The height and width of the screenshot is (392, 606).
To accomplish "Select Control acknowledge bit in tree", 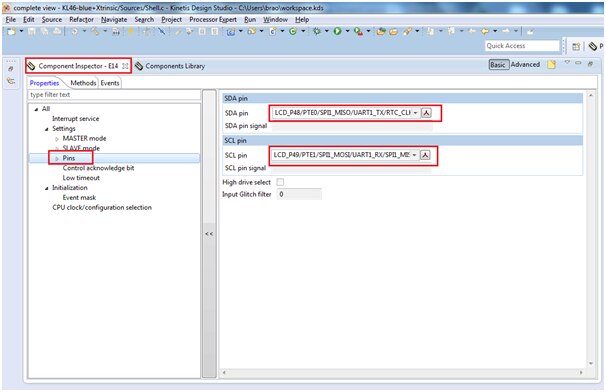I will (98, 168).
